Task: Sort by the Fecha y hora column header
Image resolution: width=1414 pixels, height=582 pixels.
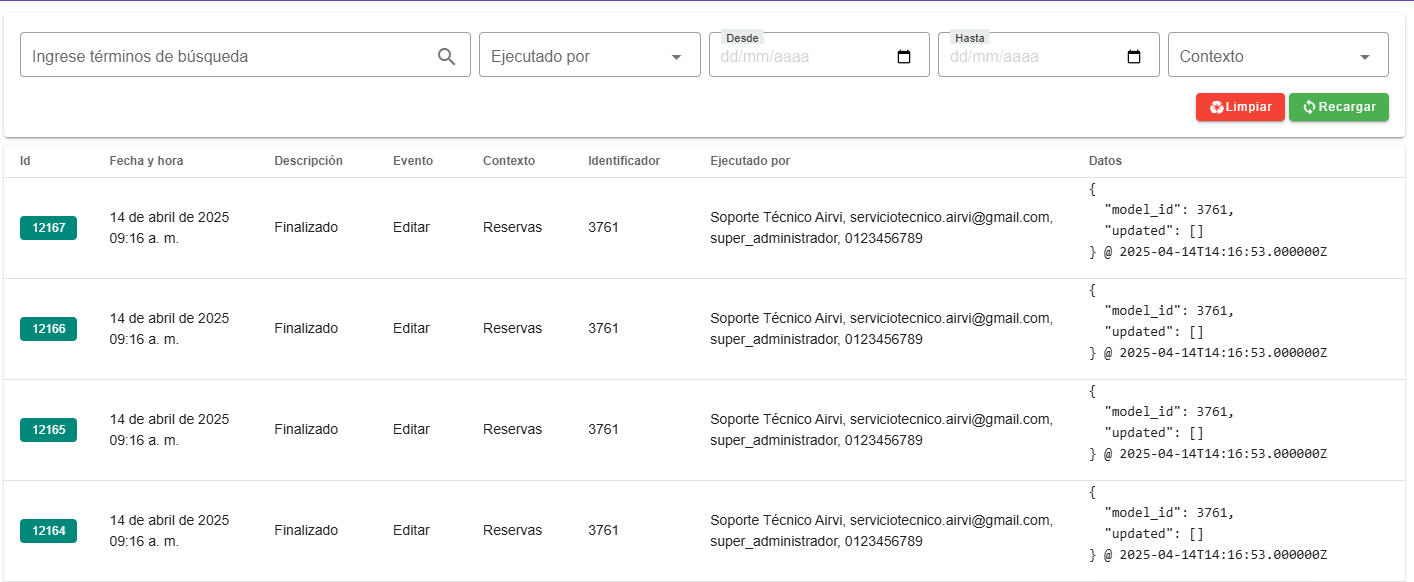Action: 146,161
